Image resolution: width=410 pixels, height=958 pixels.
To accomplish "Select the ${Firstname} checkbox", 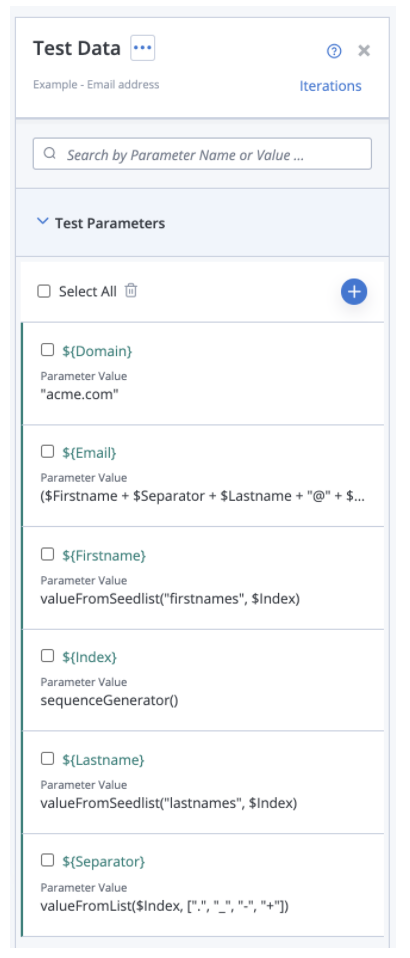I will coord(47,554).
